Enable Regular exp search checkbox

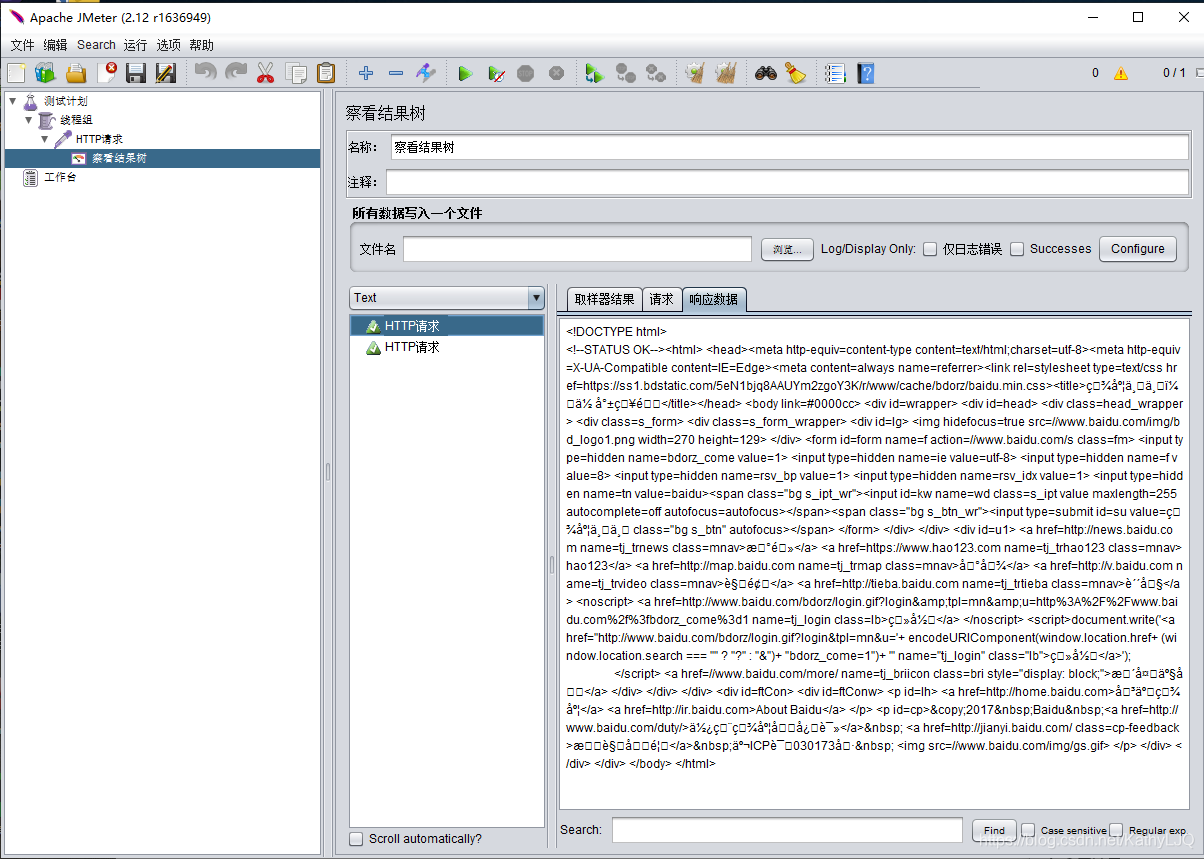1116,830
